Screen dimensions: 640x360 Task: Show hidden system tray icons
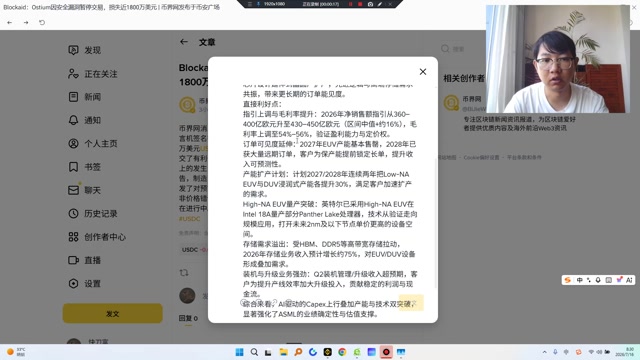[x=544, y=352]
